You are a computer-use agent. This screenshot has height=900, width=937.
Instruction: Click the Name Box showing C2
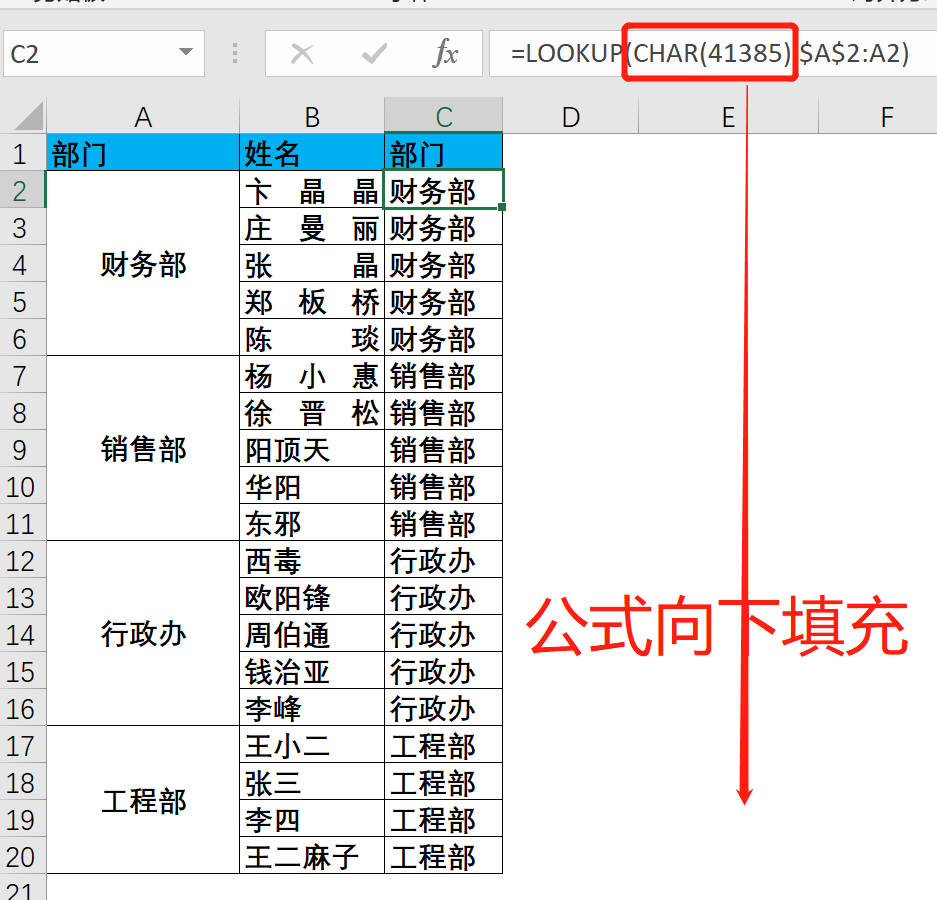click(90, 54)
